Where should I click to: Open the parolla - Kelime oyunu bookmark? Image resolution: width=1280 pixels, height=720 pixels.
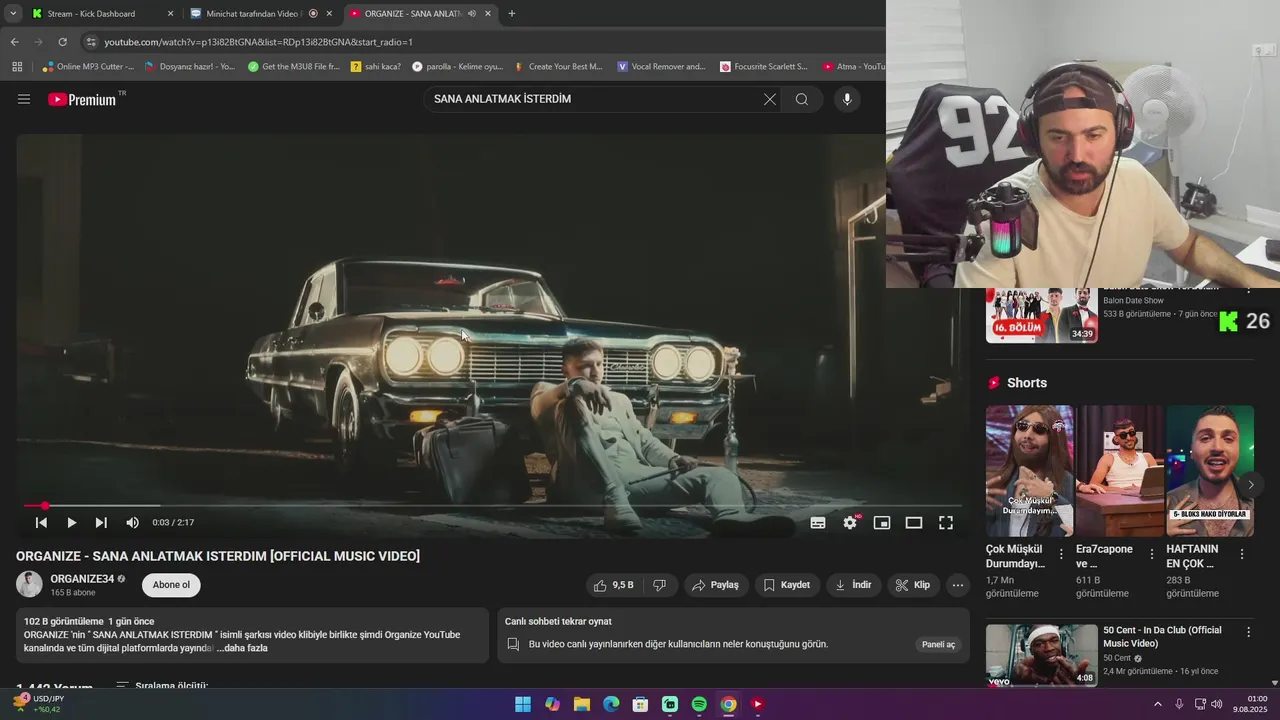point(458,67)
